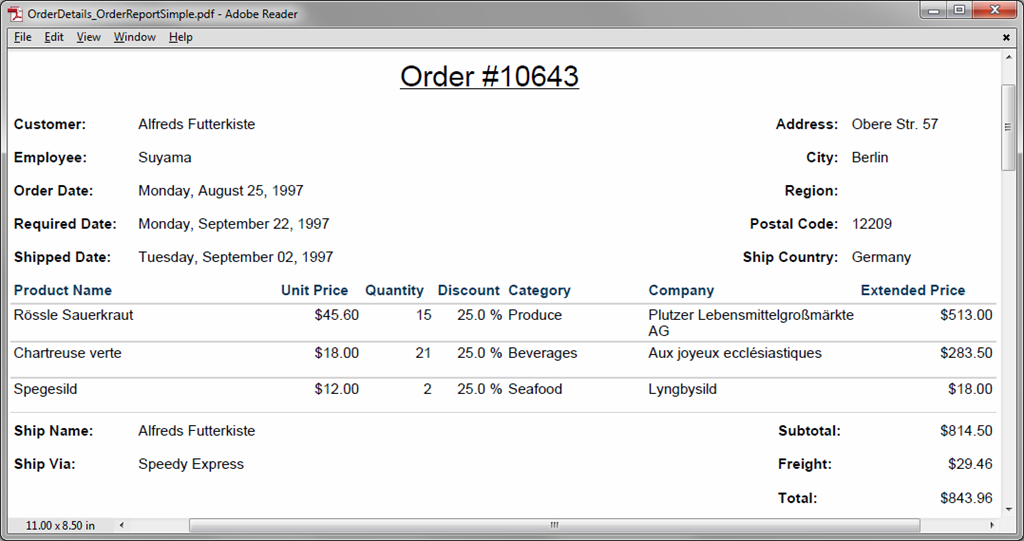This screenshot has height=541, width=1024.
Task: Open the View menu
Action: coord(88,37)
